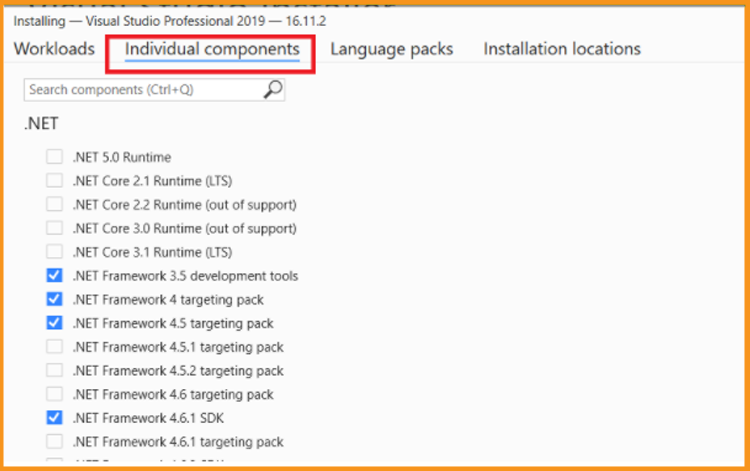Select the Installation locations tab
The height and width of the screenshot is (471, 750).
tap(562, 49)
